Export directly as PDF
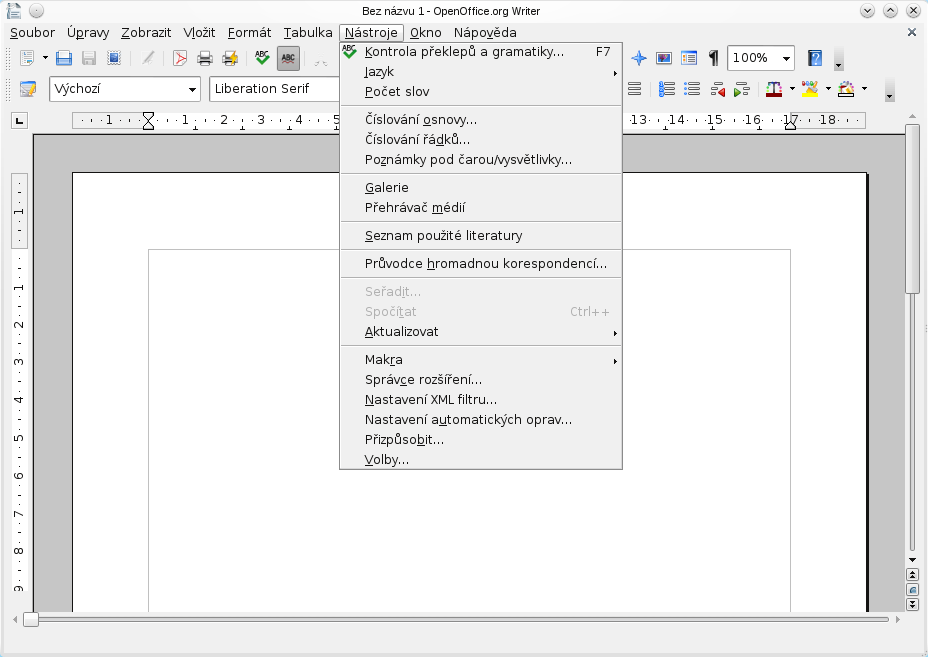The width and height of the screenshot is (928, 657). [179, 58]
